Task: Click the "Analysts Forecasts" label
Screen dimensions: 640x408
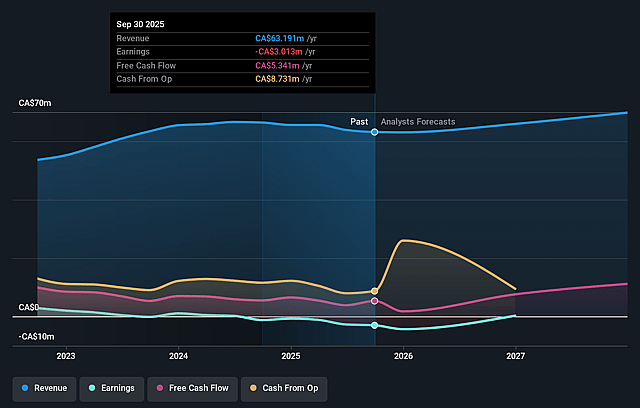Action: [418, 122]
